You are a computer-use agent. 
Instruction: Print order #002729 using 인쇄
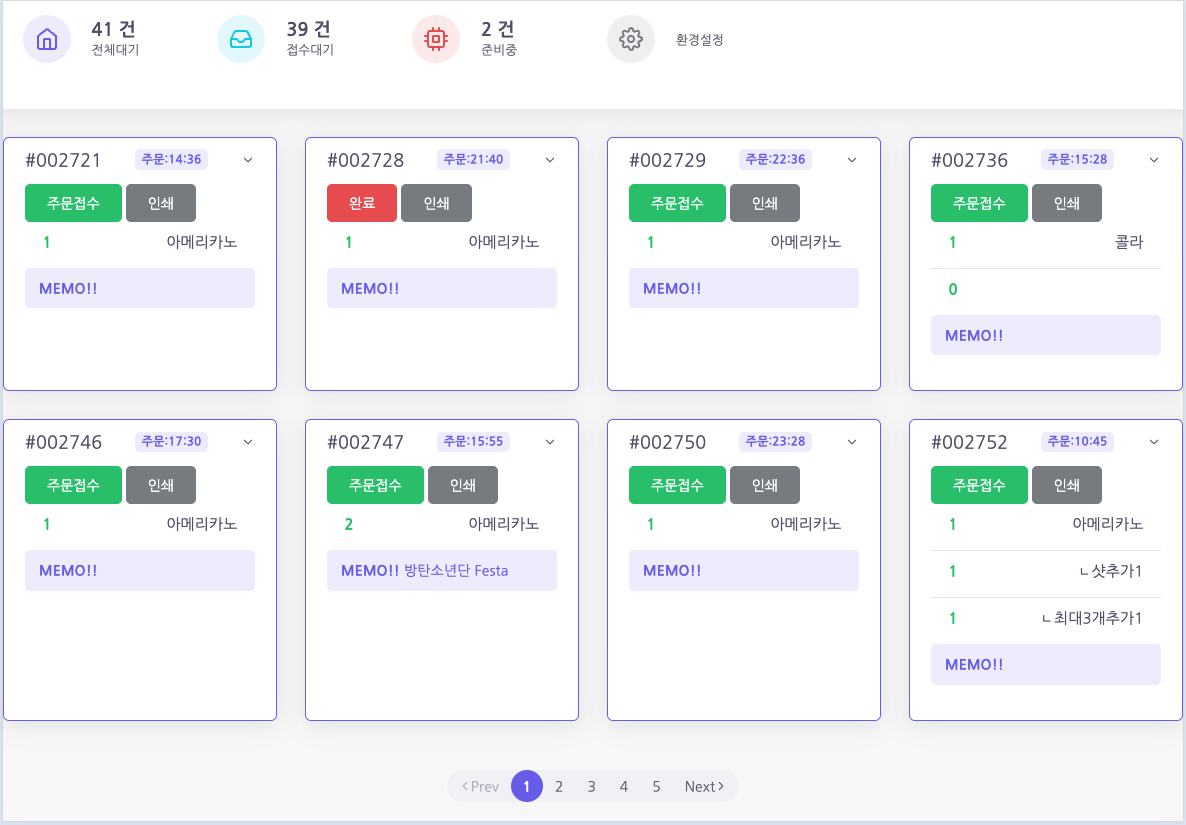(x=765, y=203)
